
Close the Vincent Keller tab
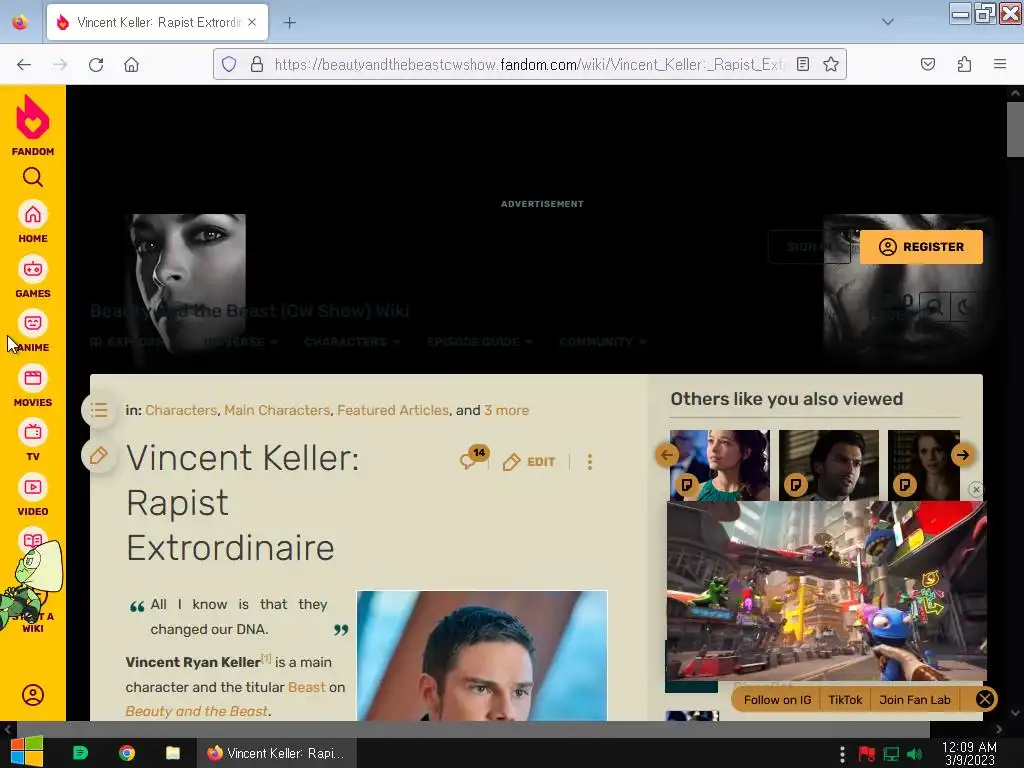click(252, 22)
